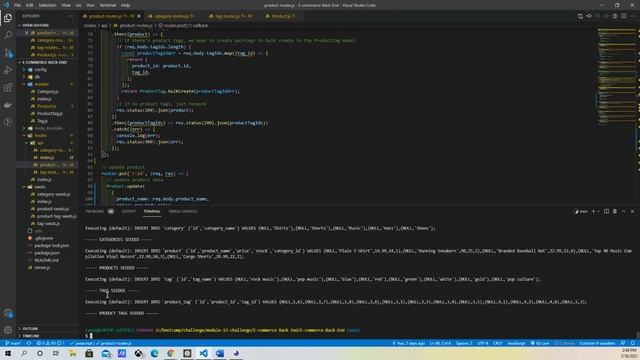Collapse the models folder
The width and height of the screenshot is (640, 360).
point(41,84)
